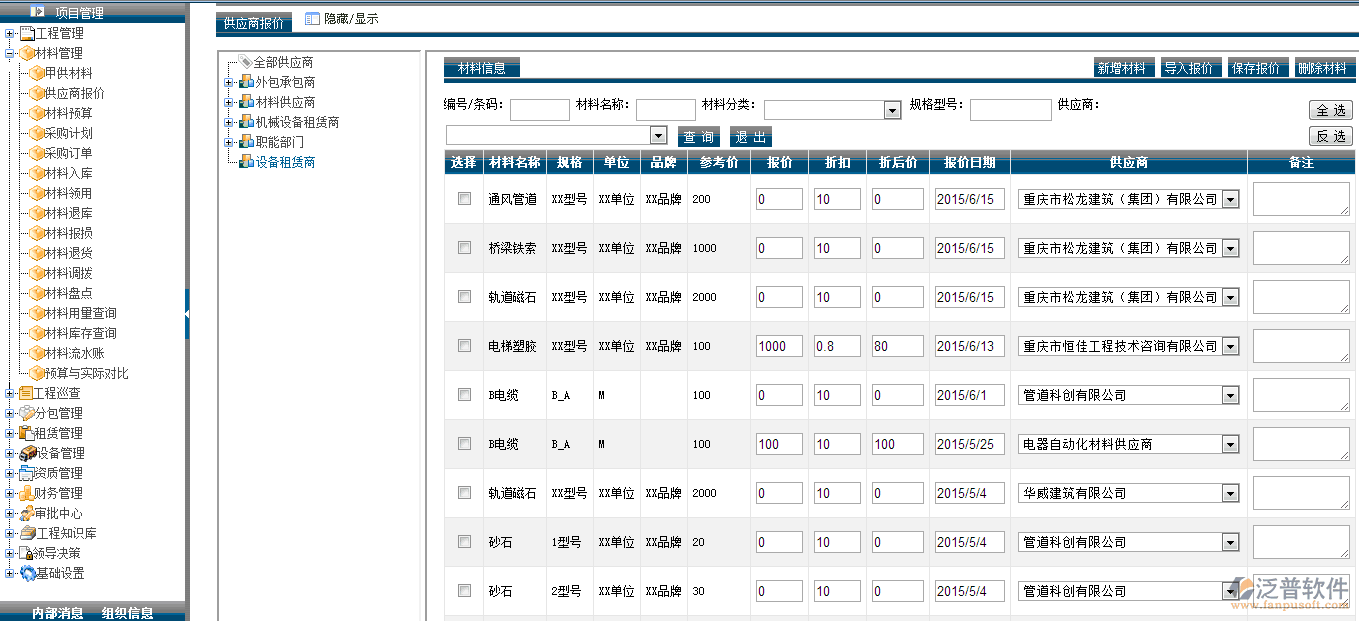Click the 材料盘点 item icon
This screenshot has width=1359, height=621.
(37, 293)
